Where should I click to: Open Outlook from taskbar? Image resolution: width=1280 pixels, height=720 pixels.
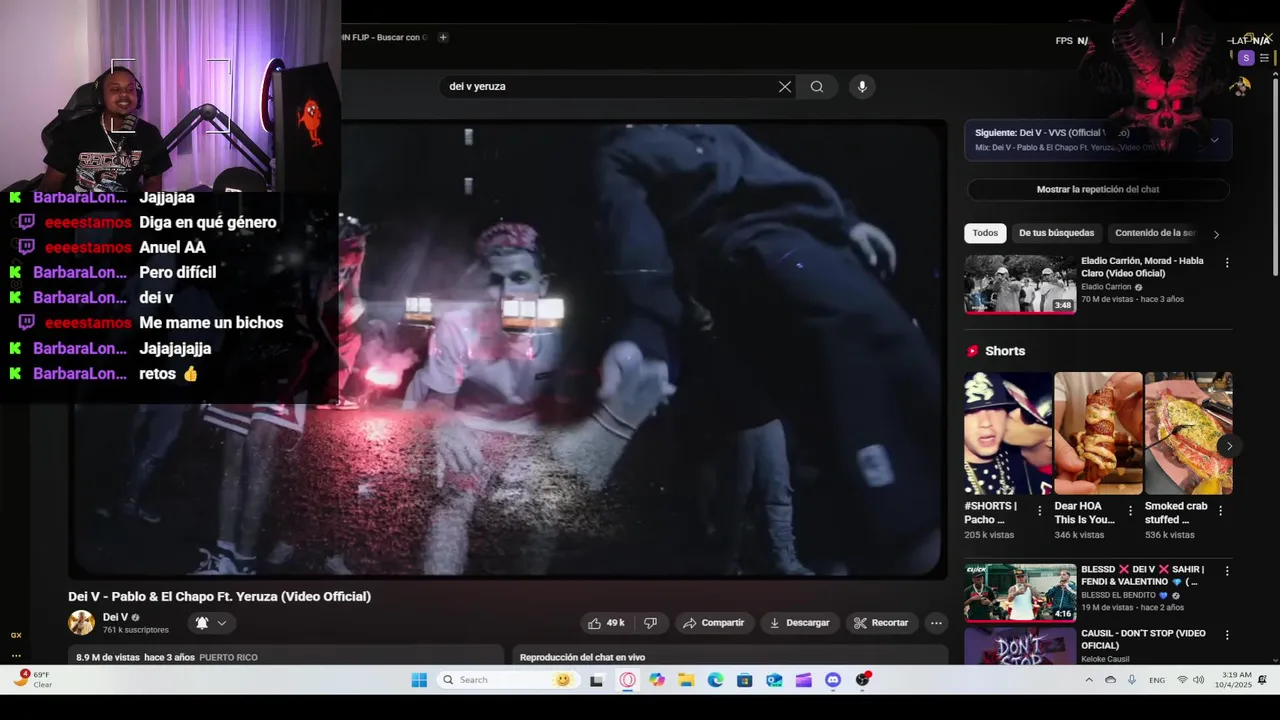pos(774,680)
